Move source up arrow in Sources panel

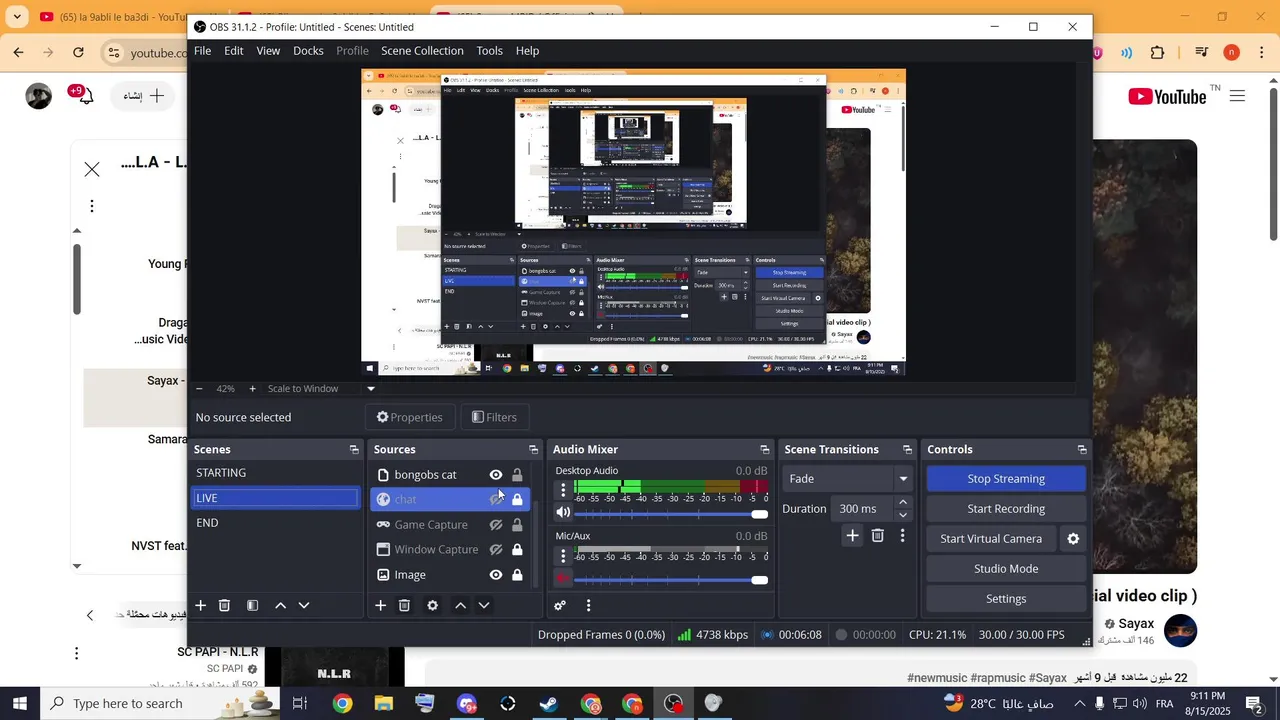click(460, 605)
